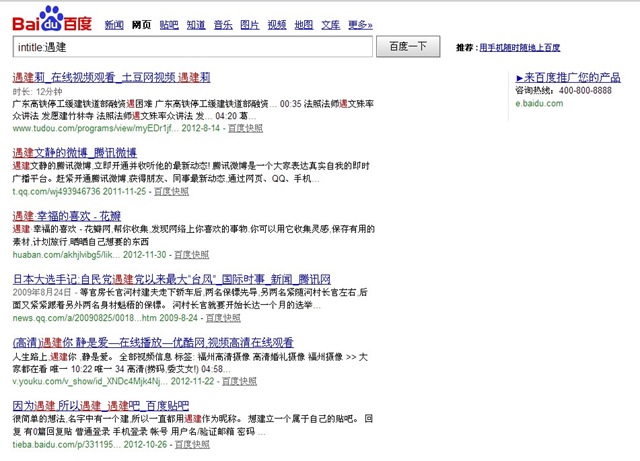Click the e.baidu.com green URL
640x461 pixels.
click(539, 103)
